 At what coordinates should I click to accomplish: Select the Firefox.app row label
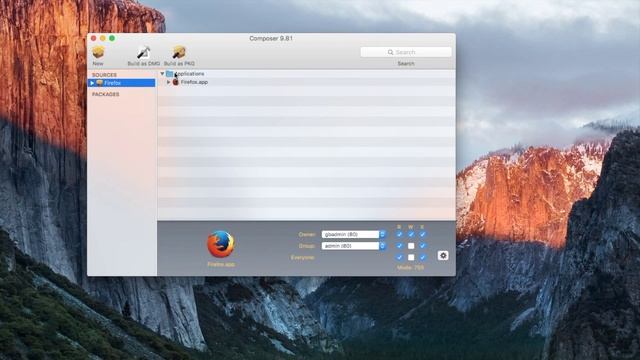[194, 82]
